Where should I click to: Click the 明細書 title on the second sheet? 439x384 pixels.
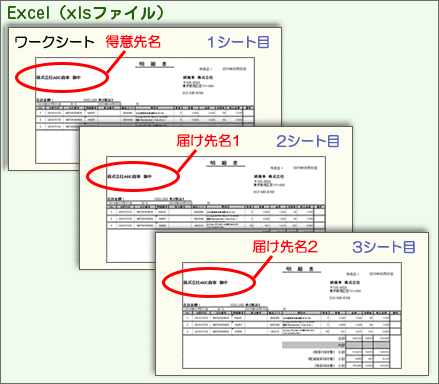pos(226,163)
